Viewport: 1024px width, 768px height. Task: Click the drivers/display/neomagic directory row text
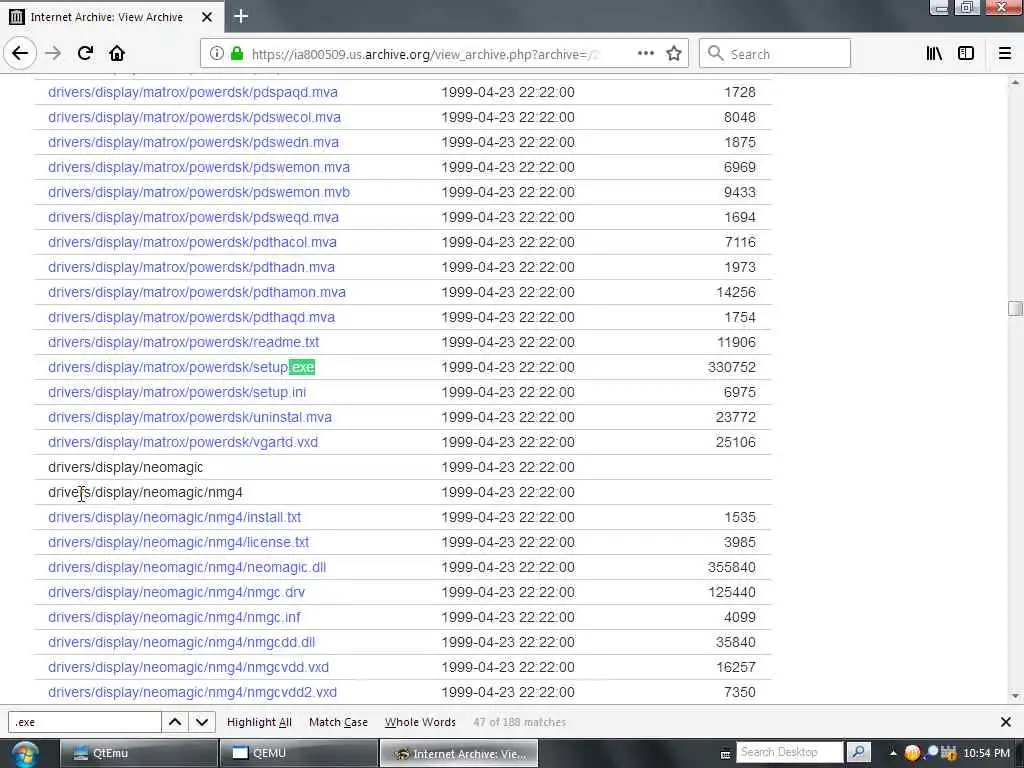pos(125,468)
